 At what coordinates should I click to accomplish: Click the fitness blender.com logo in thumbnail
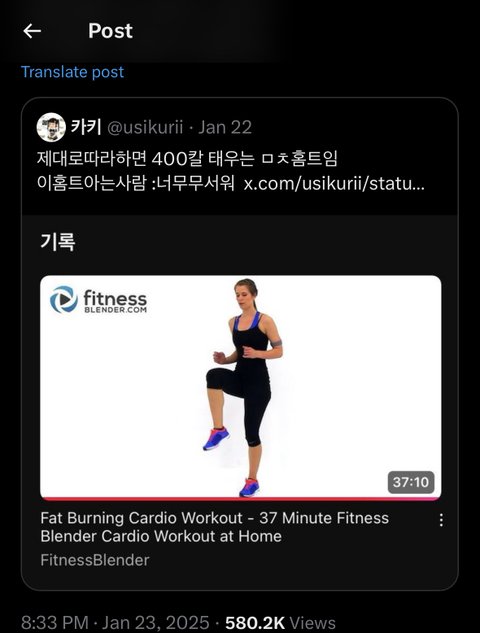tap(99, 300)
